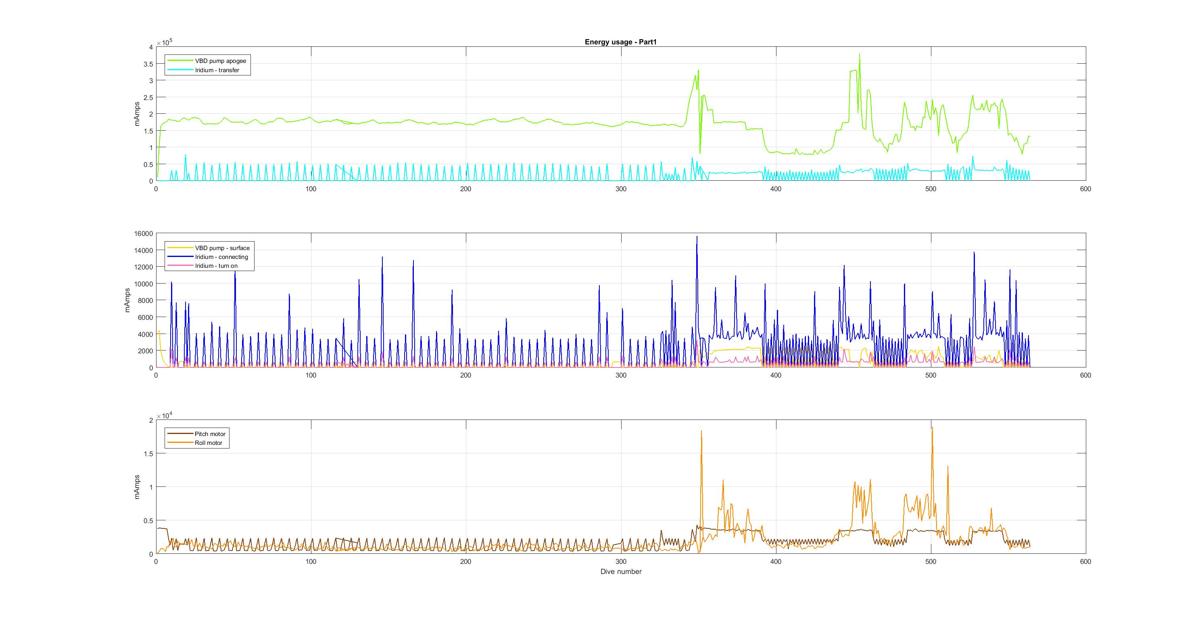The width and height of the screenshot is (1200, 622).
Task: Click the 'mAmps' y-axis label of the middle plot
Action: coord(127,300)
